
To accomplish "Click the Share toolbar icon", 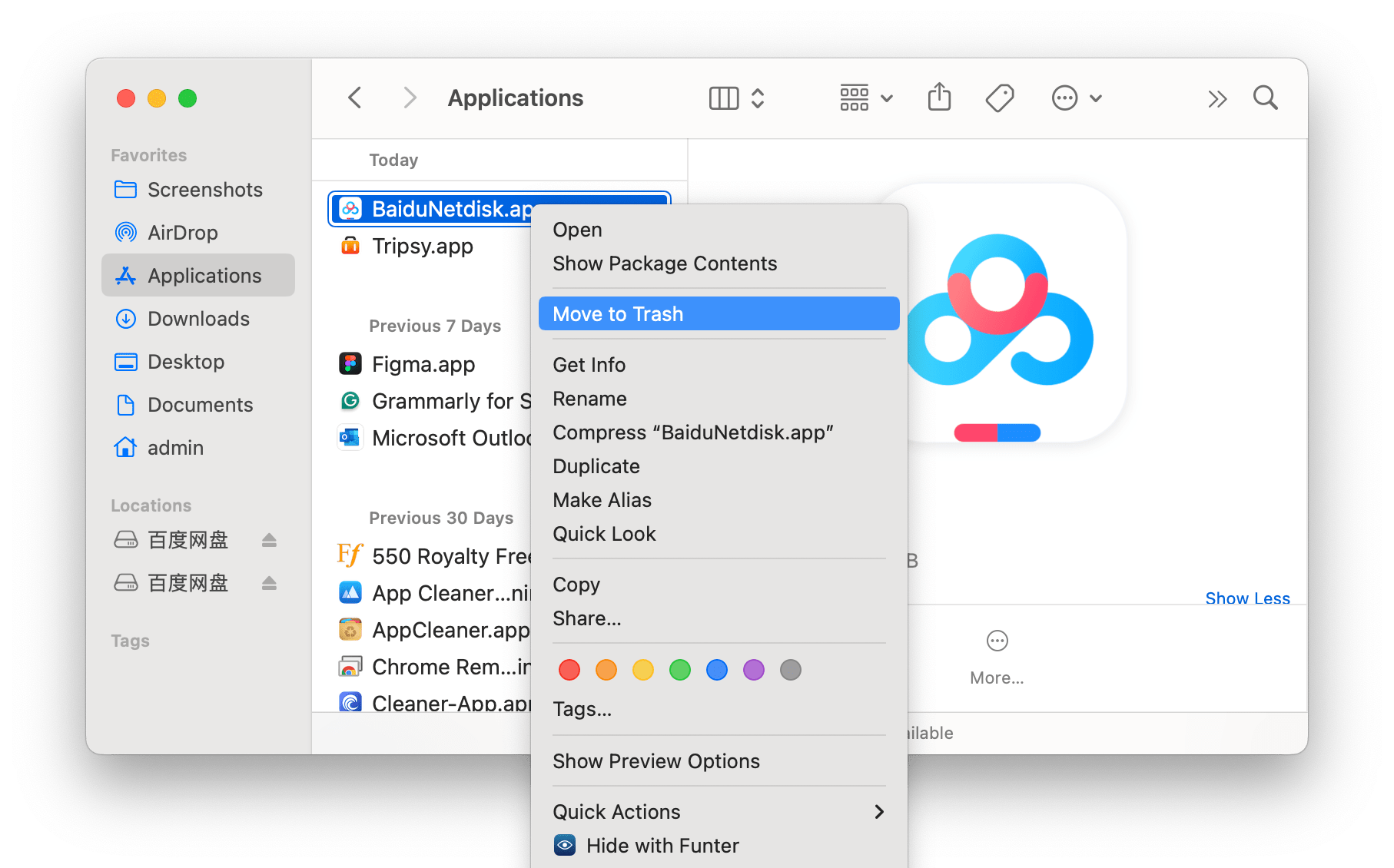I will pyautogui.click(x=939, y=98).
